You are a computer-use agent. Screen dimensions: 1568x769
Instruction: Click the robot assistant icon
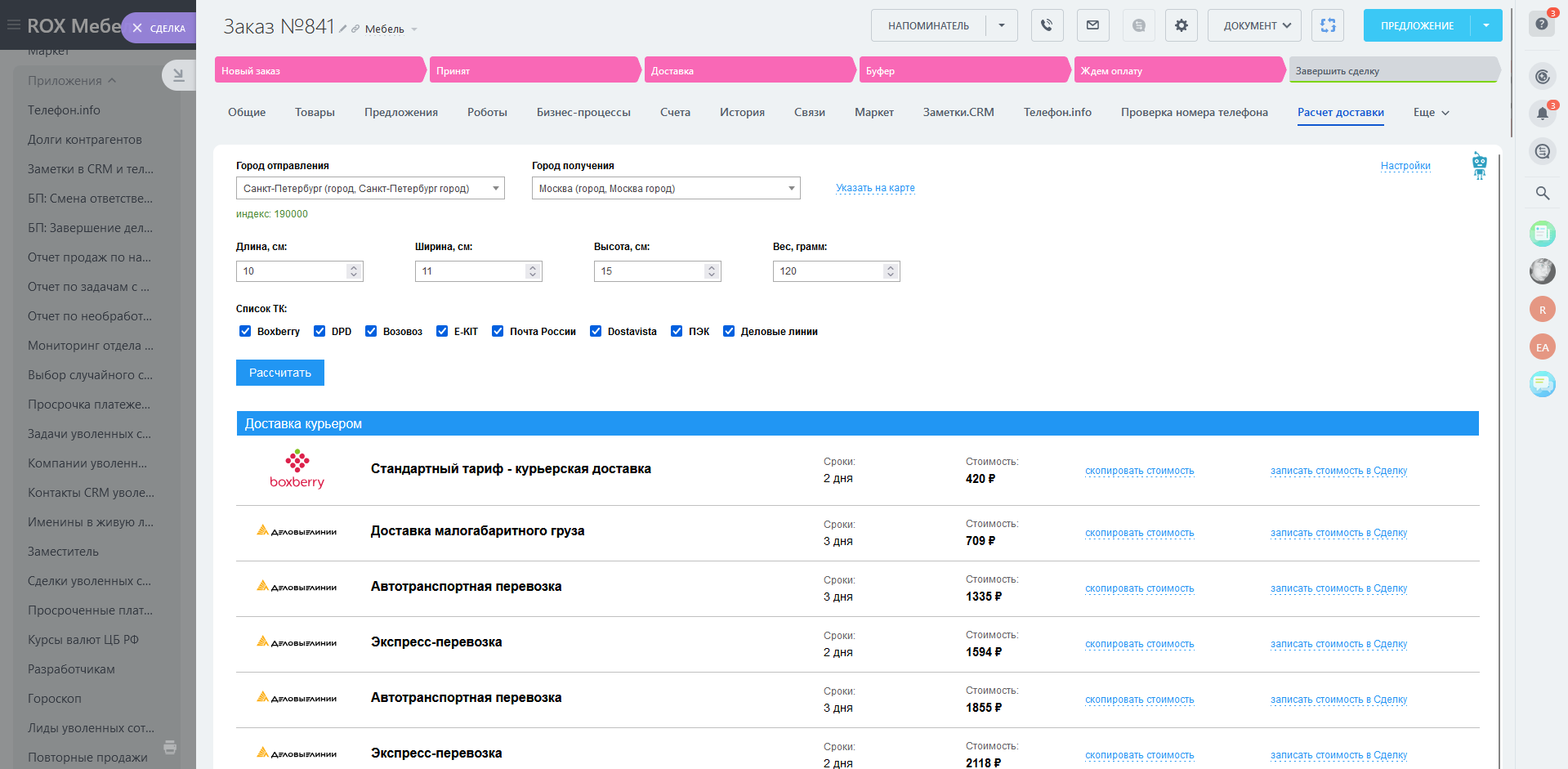[1479, 165]
